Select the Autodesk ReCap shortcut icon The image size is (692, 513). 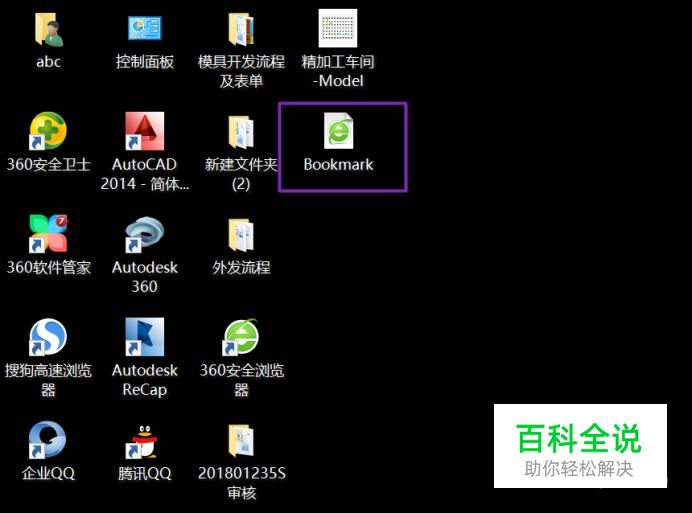pos(144,337)
